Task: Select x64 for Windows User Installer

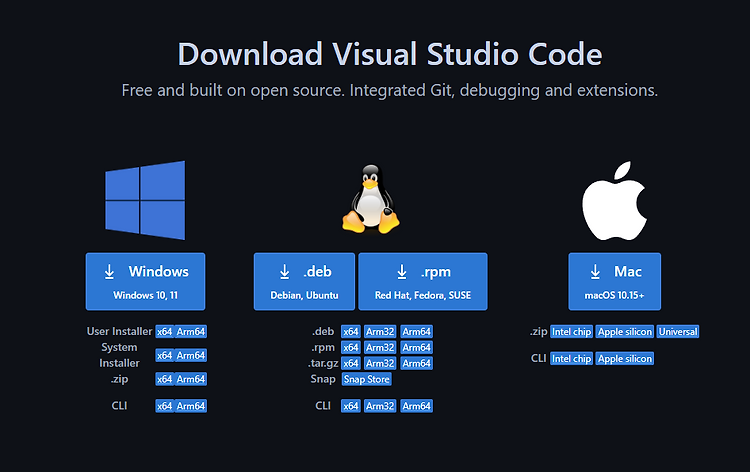Action: [165, 331]
